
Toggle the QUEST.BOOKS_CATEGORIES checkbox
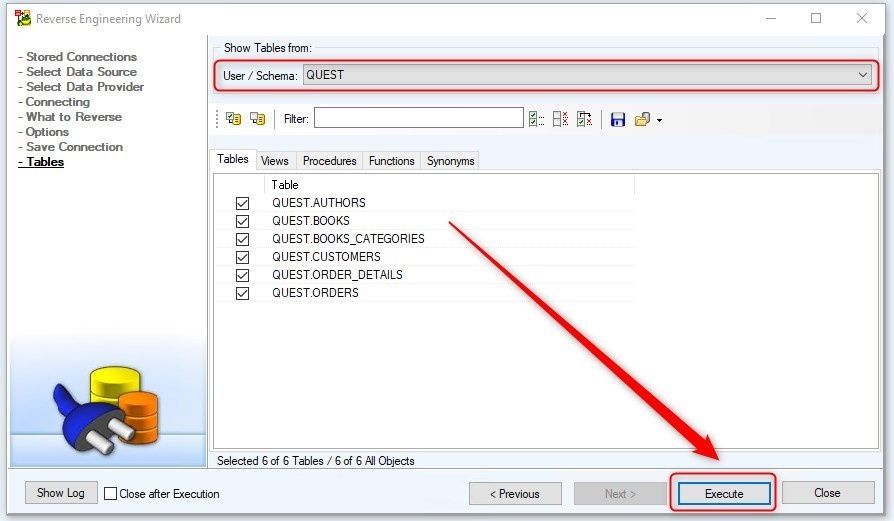click(242, 239)
